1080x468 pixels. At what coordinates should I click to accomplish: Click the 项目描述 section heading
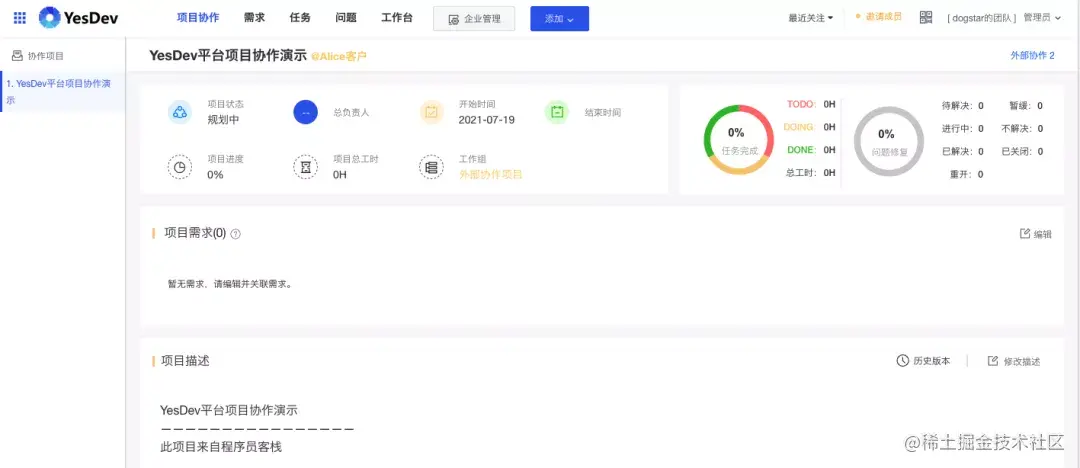185,360
